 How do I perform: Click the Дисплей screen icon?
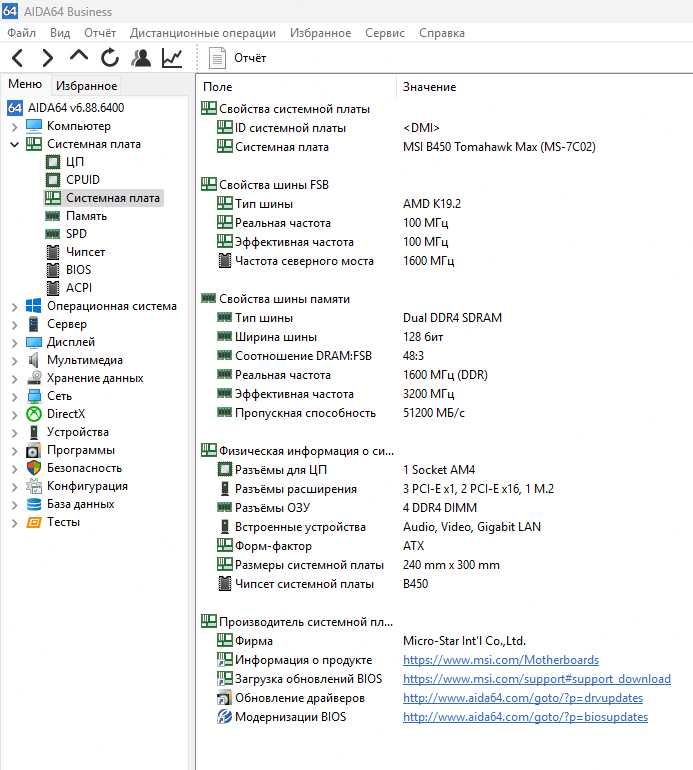(x=34, y=342)
